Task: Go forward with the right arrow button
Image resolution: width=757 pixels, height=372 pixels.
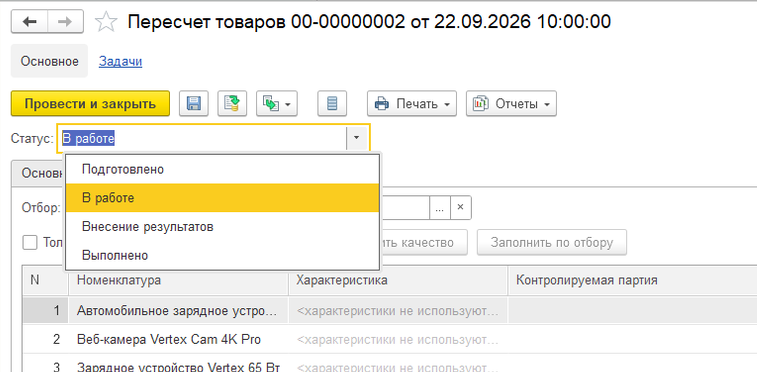Action: point(65,22)
